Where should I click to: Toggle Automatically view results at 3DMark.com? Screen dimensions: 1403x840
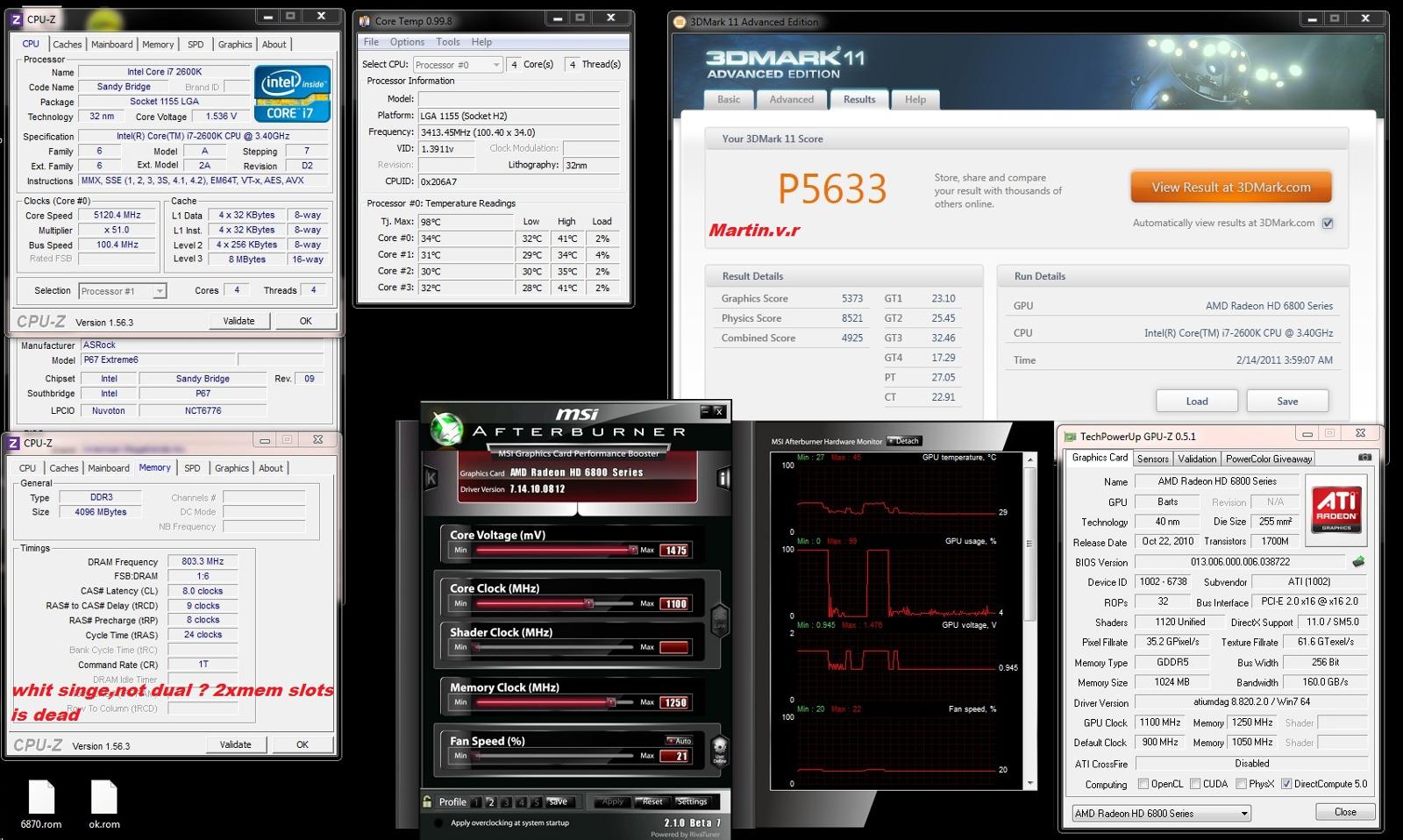pyautogui.click(x=1328, y=223)
